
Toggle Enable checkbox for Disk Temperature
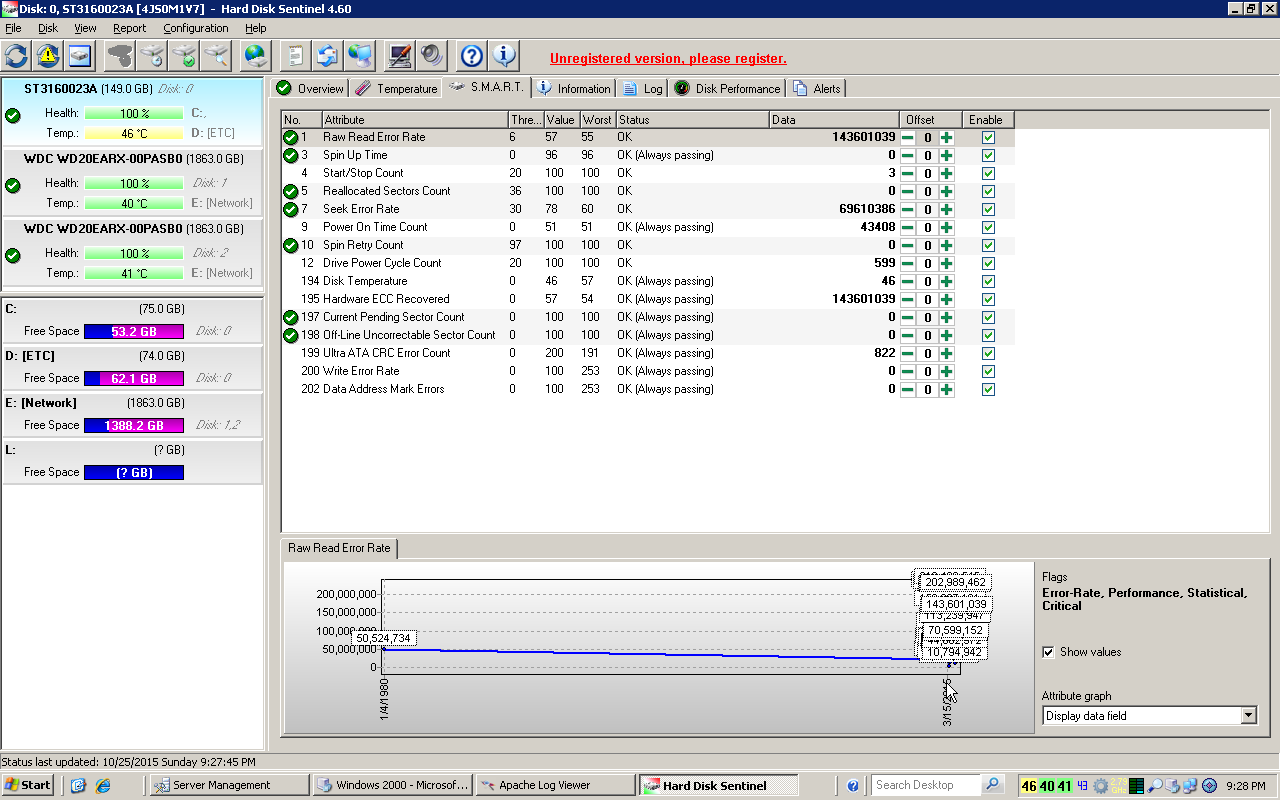[x=988, y=281]
